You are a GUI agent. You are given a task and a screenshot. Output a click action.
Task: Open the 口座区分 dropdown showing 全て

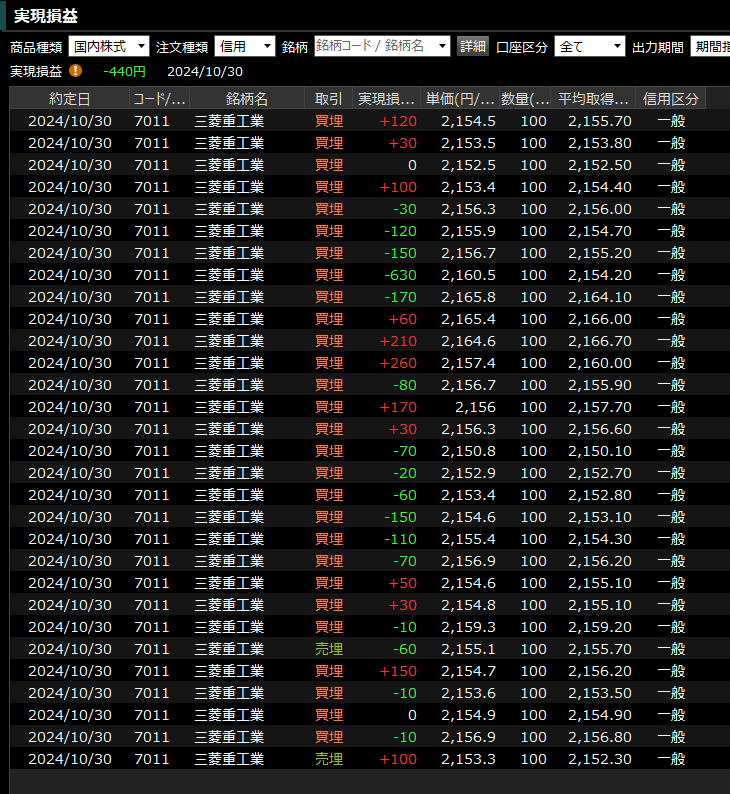[x=590, y=47]
